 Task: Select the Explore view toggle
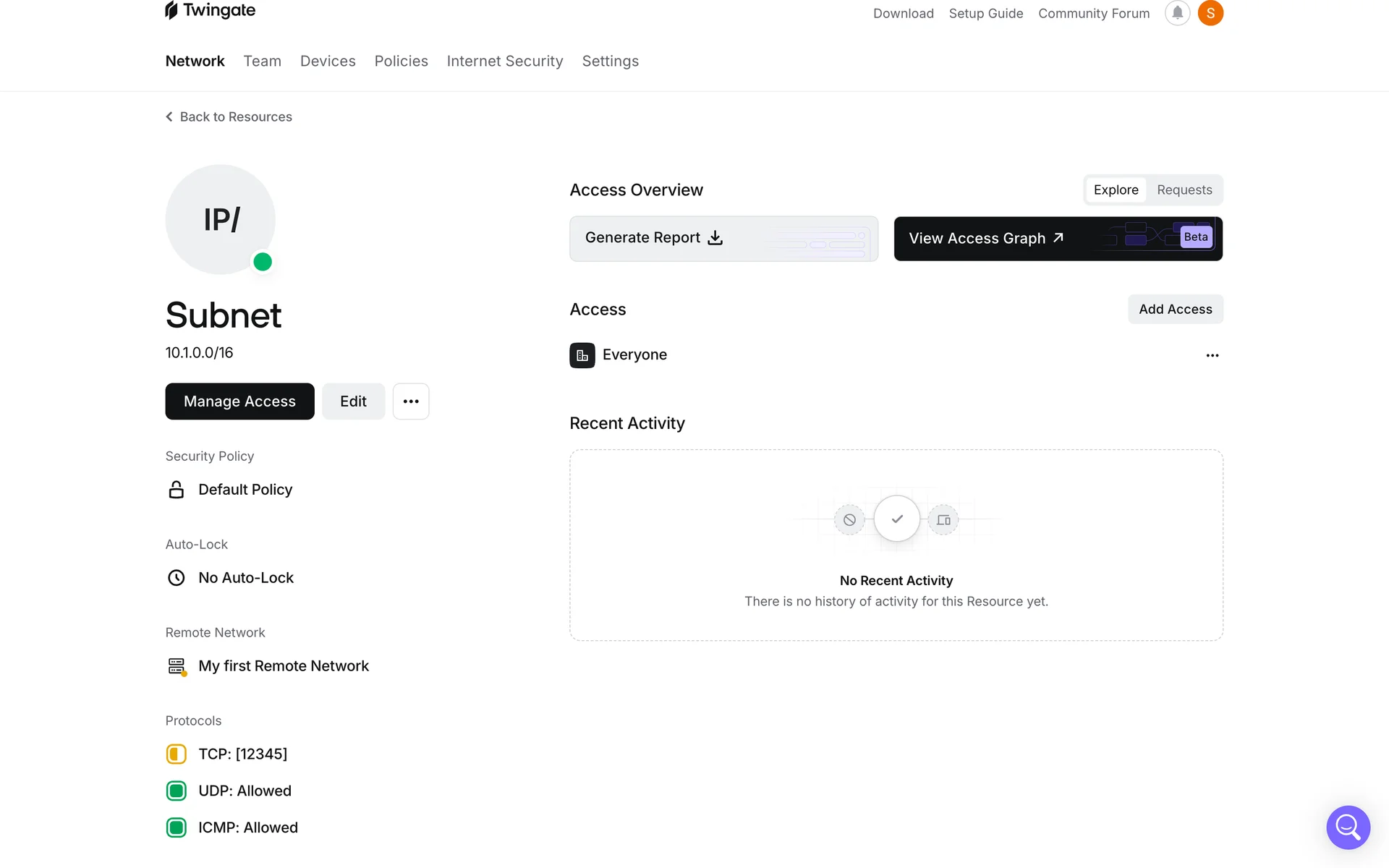(x=1116, y=190)
